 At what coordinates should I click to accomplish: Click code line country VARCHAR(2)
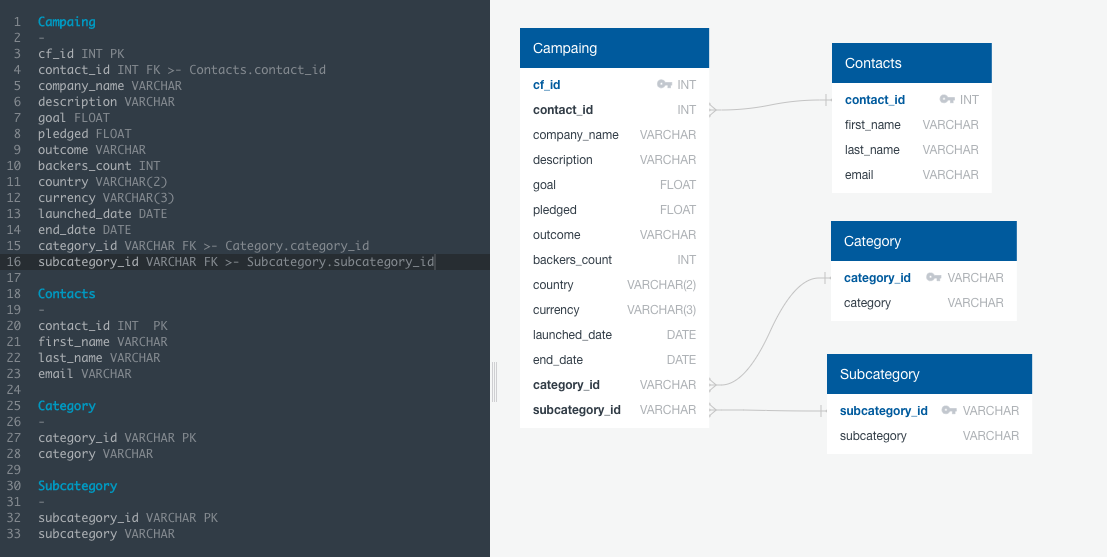click(103, 181)
